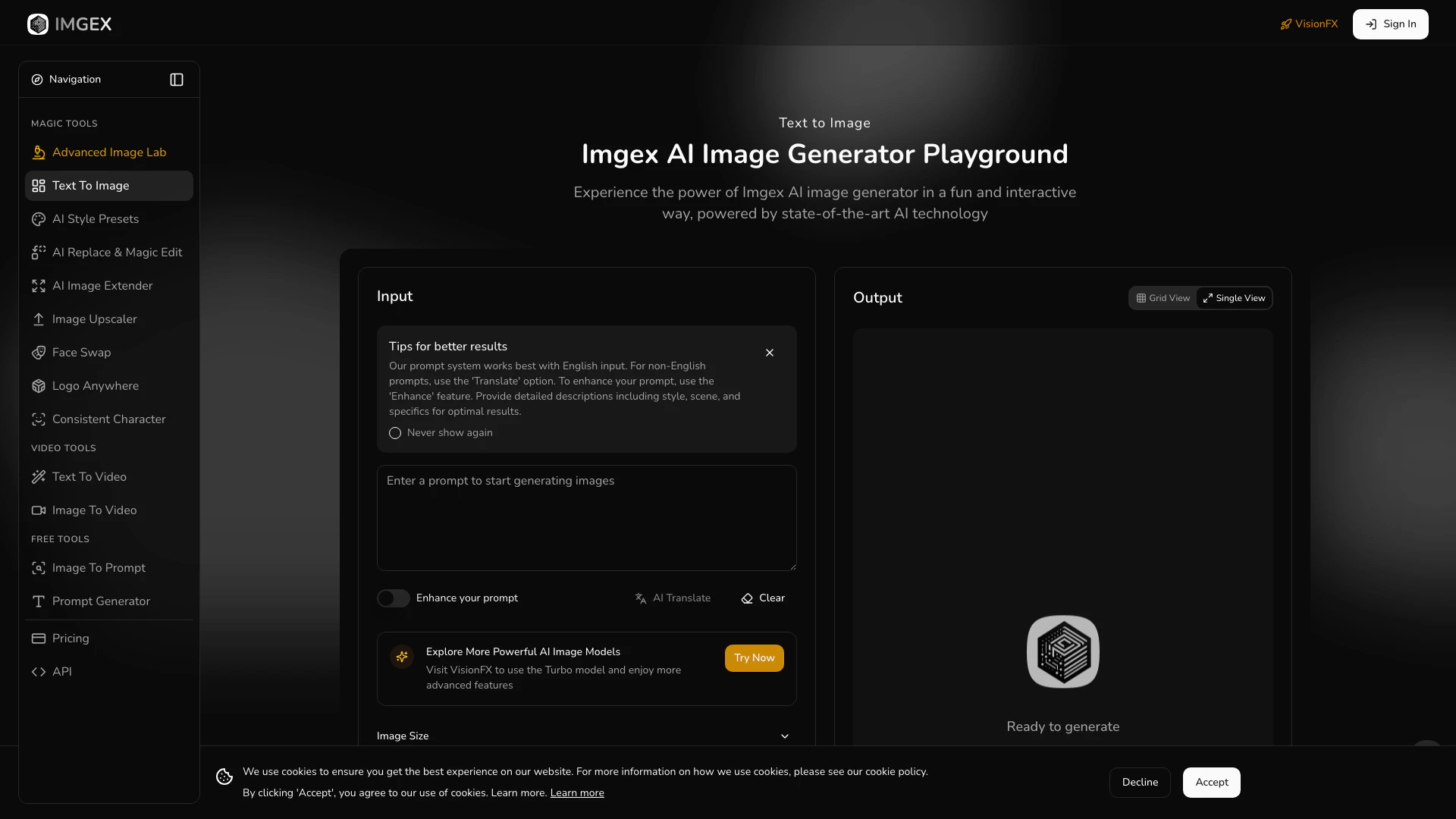Open the Text To Video wand icon
Screen dimensions: 1456x819
click(x=39, y=477)
